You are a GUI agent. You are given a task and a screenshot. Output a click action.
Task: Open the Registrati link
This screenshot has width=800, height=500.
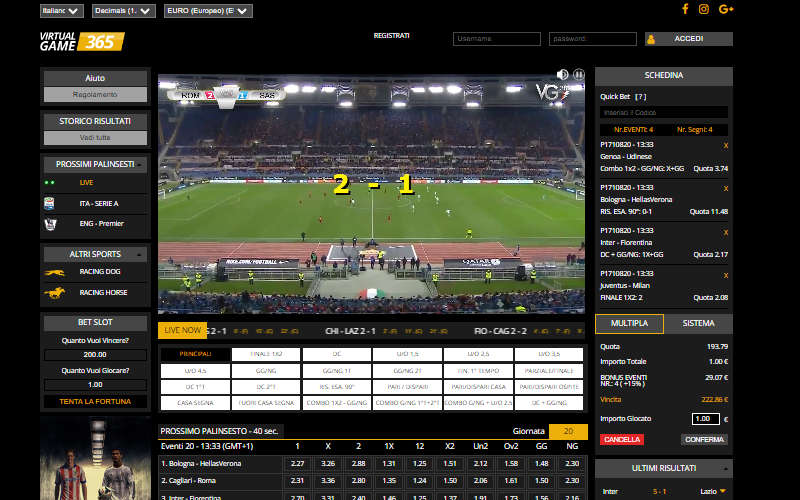click(391, 36)
